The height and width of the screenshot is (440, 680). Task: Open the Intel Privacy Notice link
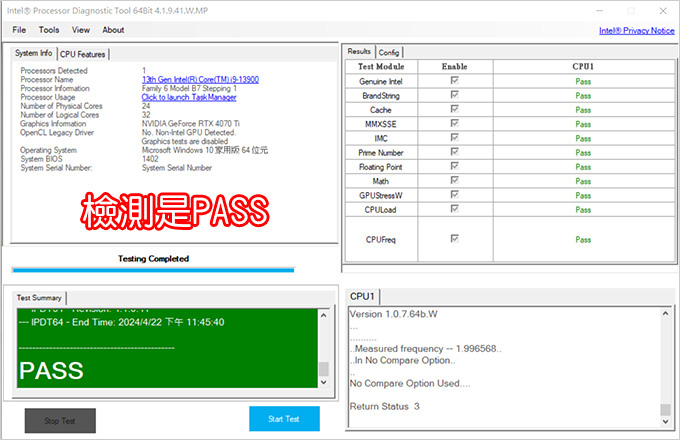[637, 30]
